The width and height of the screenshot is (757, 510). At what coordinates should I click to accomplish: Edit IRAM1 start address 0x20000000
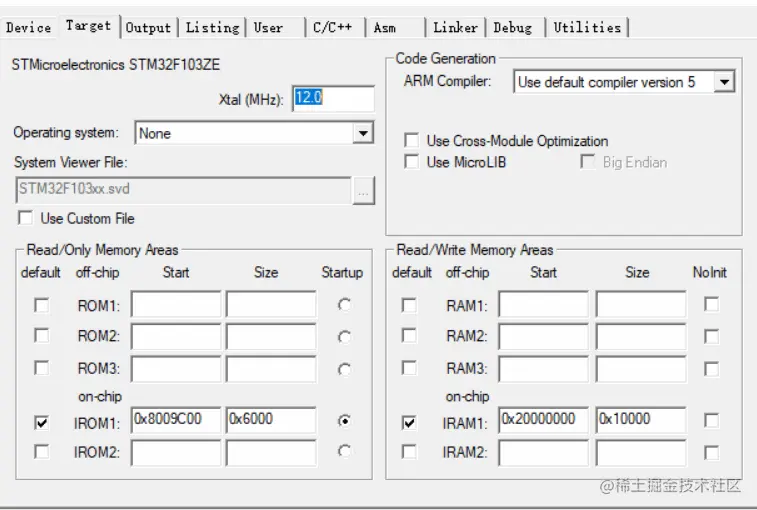(x=544, y=420)
